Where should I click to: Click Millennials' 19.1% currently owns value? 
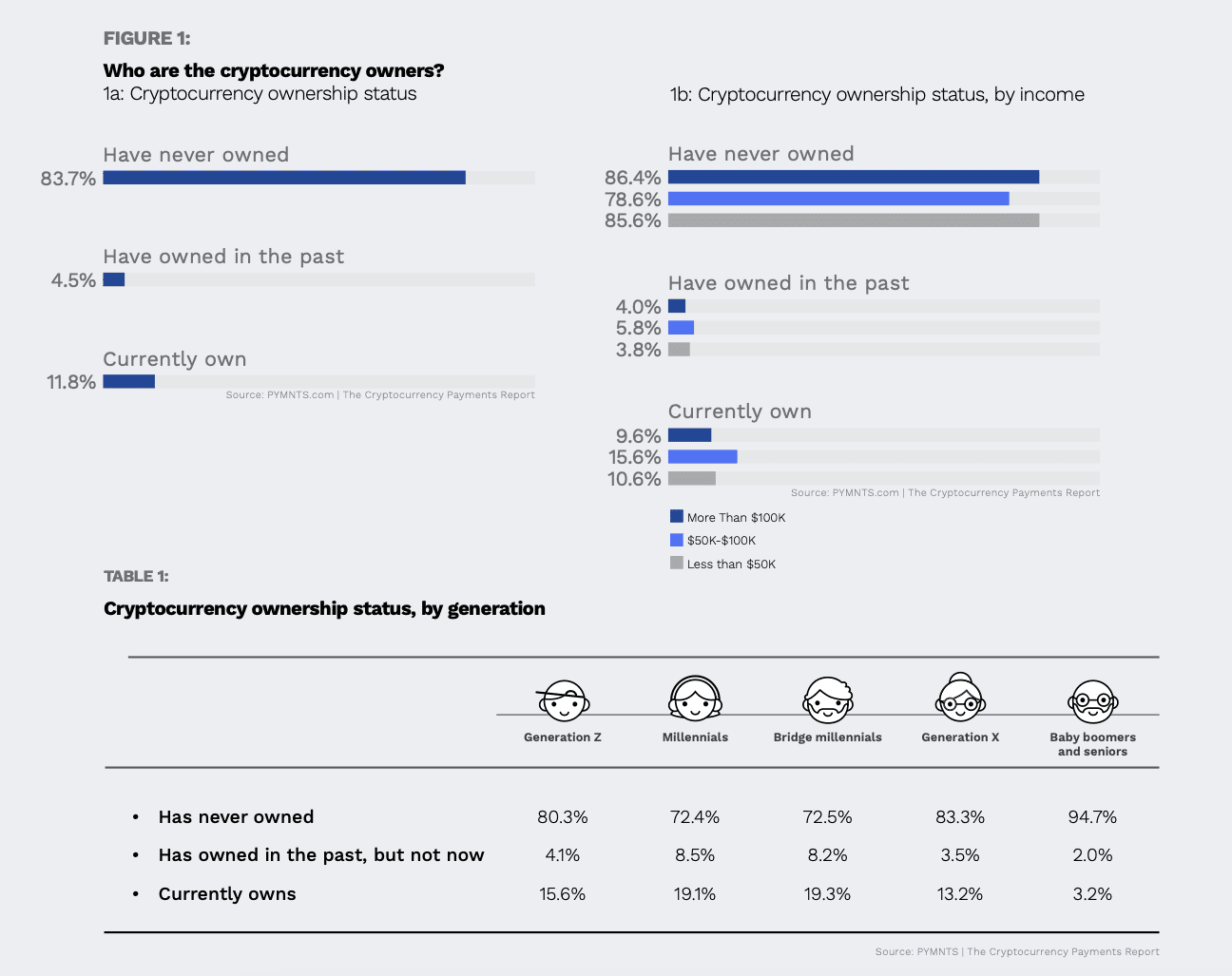coord(695,893)
